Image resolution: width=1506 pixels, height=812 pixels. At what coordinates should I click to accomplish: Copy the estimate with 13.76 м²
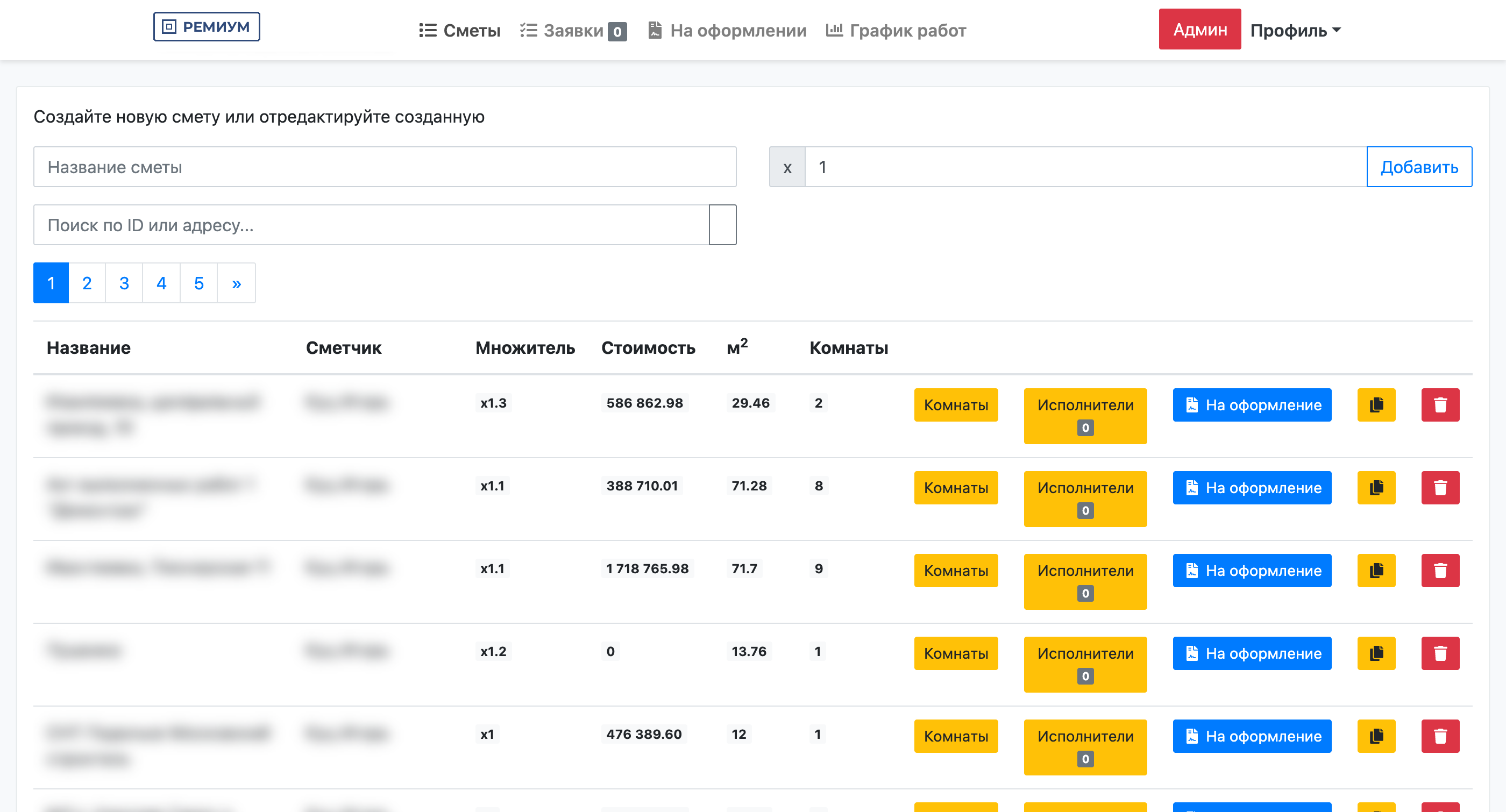[1376, 653]
